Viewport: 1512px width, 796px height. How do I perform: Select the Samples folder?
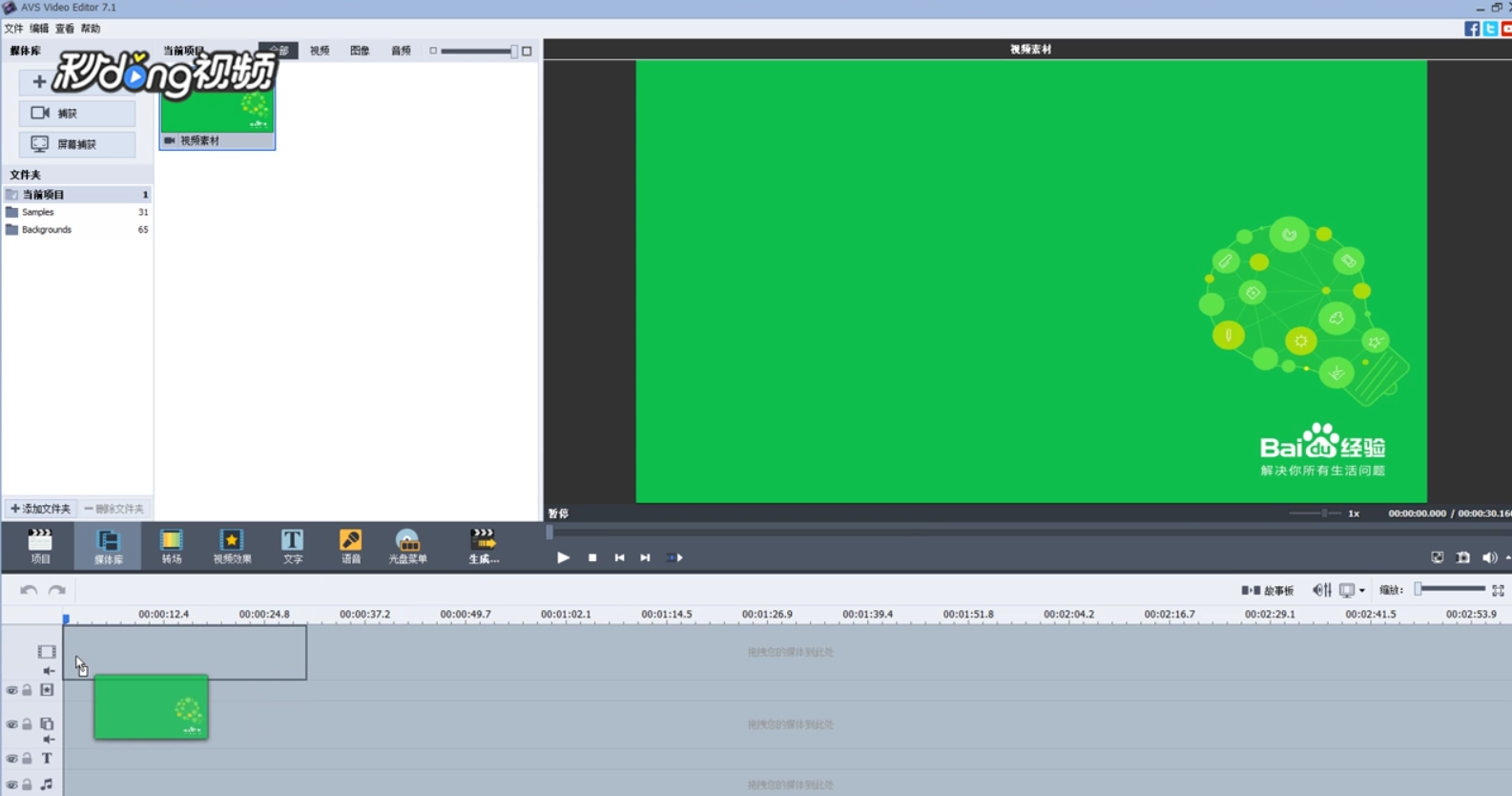pyautogui.click(x=77, y=212)
